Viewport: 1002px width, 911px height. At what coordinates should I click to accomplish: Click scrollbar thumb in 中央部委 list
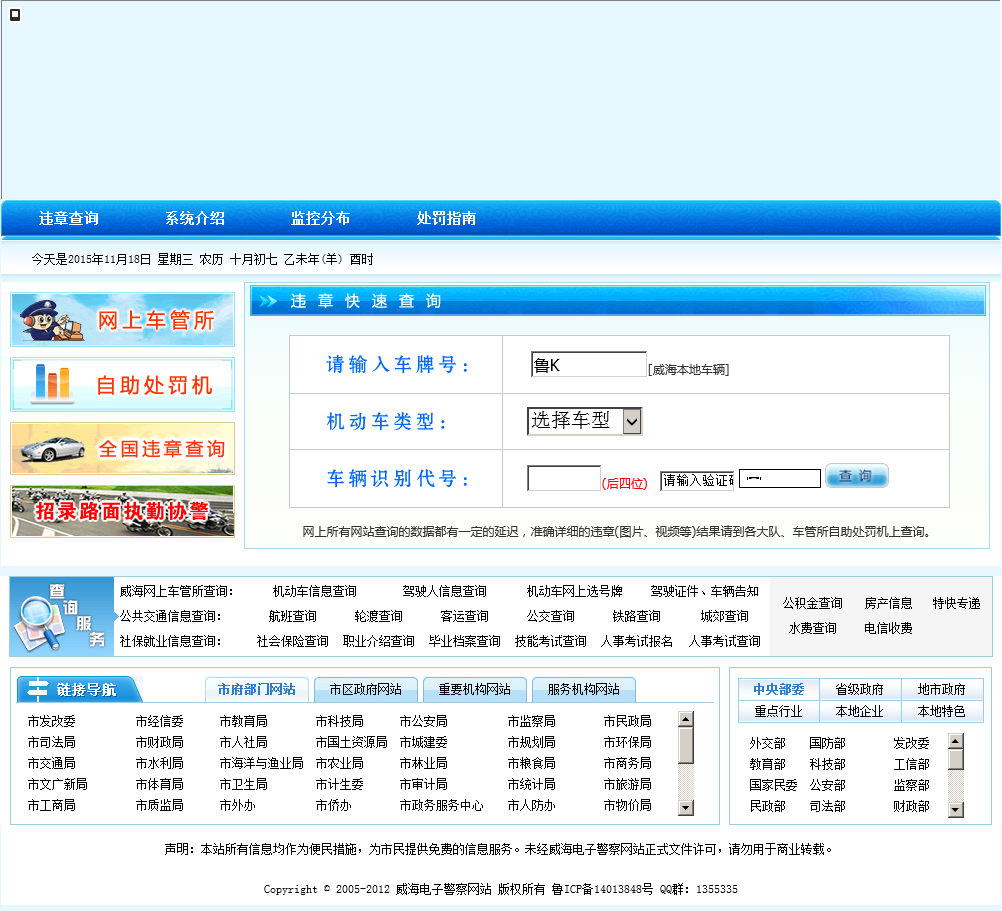955,760
